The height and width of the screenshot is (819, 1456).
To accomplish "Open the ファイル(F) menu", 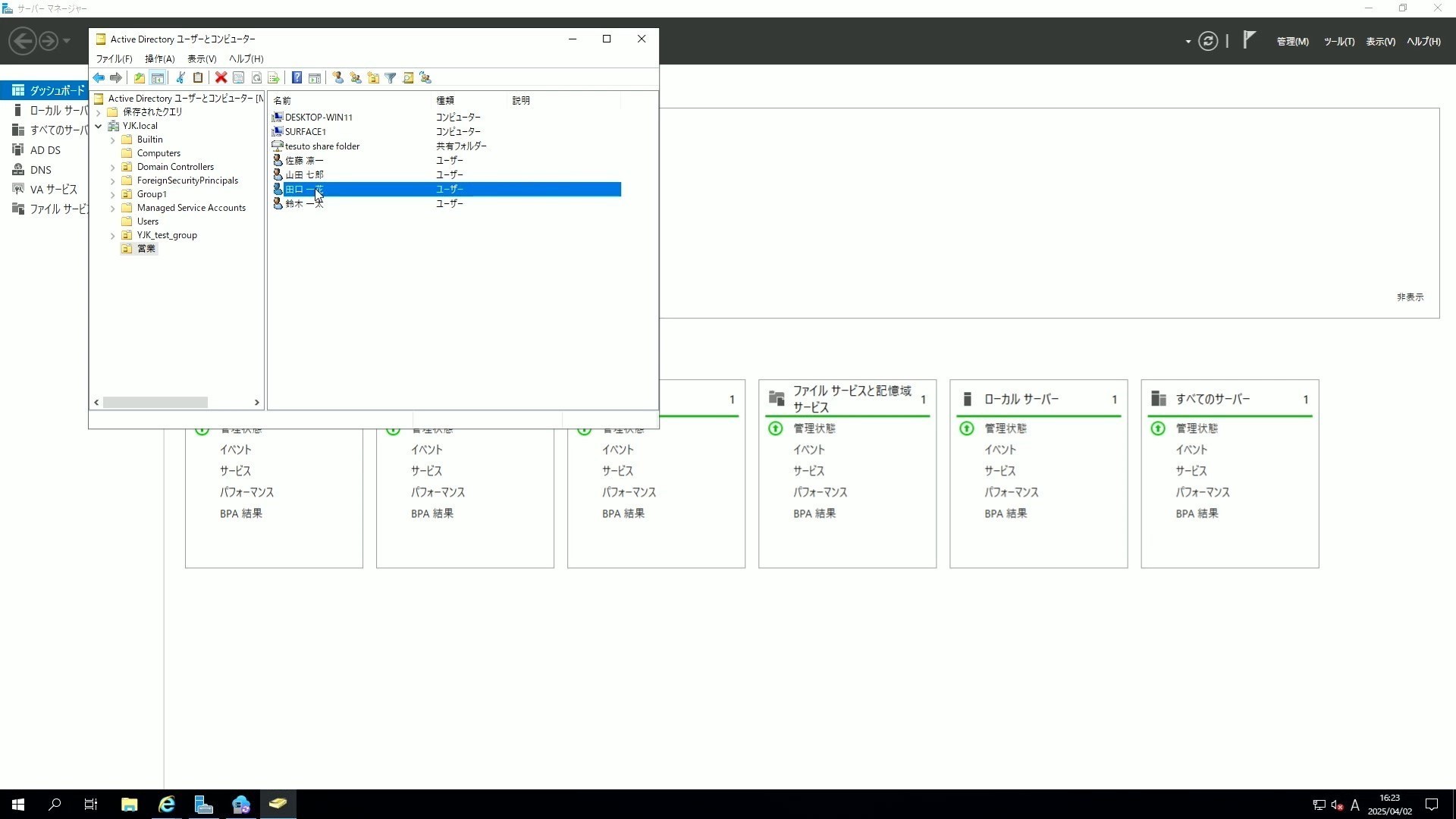I will (x=114, y=58).
